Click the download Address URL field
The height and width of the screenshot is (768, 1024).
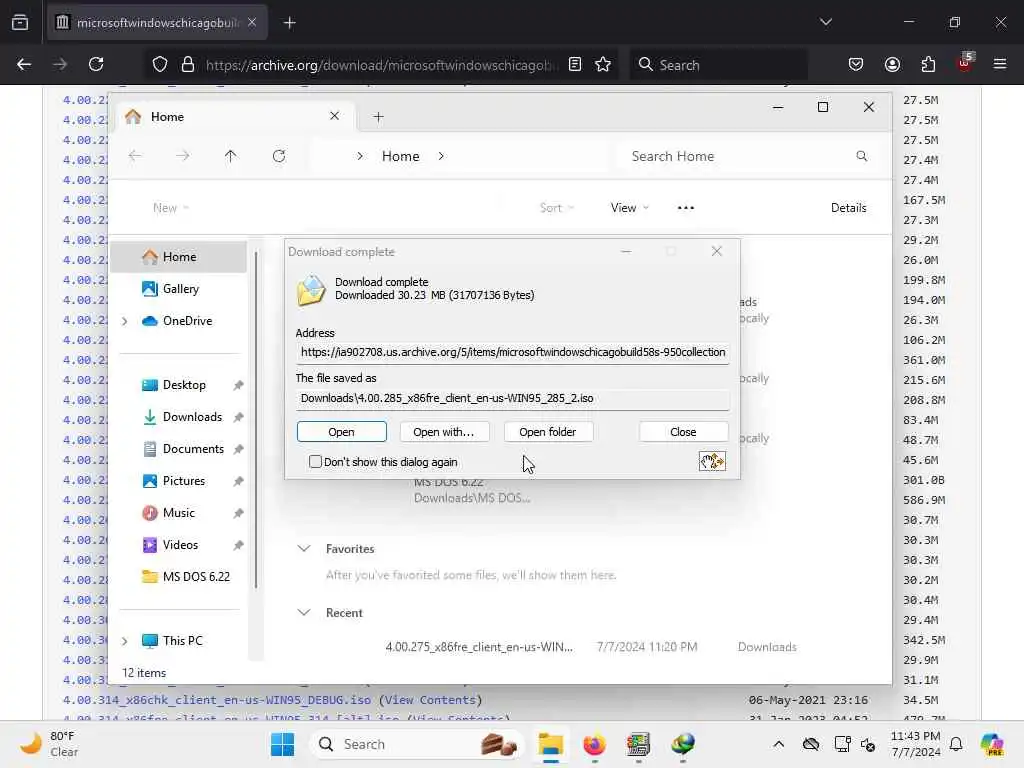[x=513, y=352]
